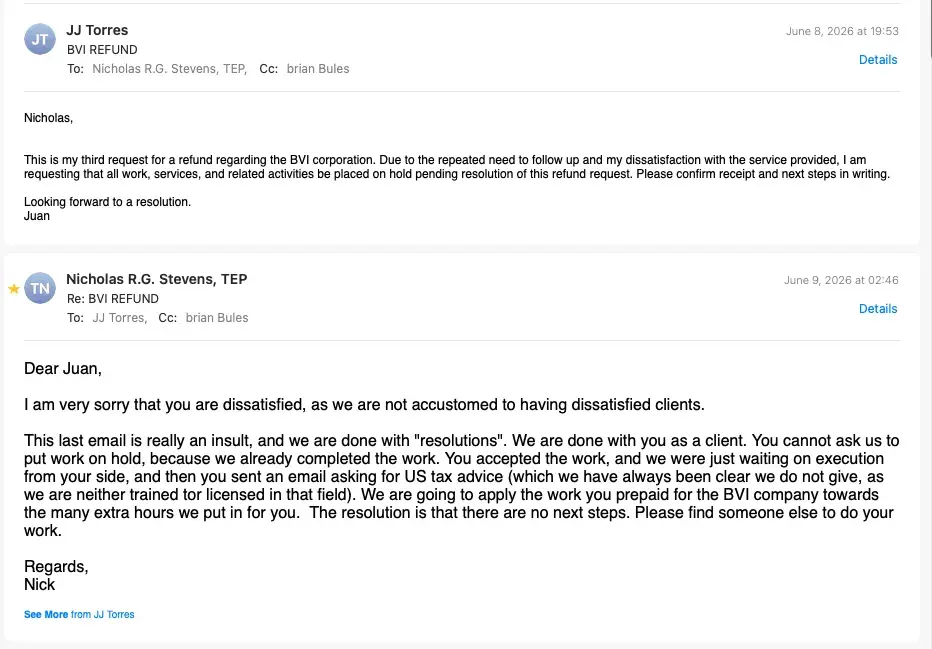Click the June 9, 2026 at 02:46 timestamp
932x649 pixels.
841,281
